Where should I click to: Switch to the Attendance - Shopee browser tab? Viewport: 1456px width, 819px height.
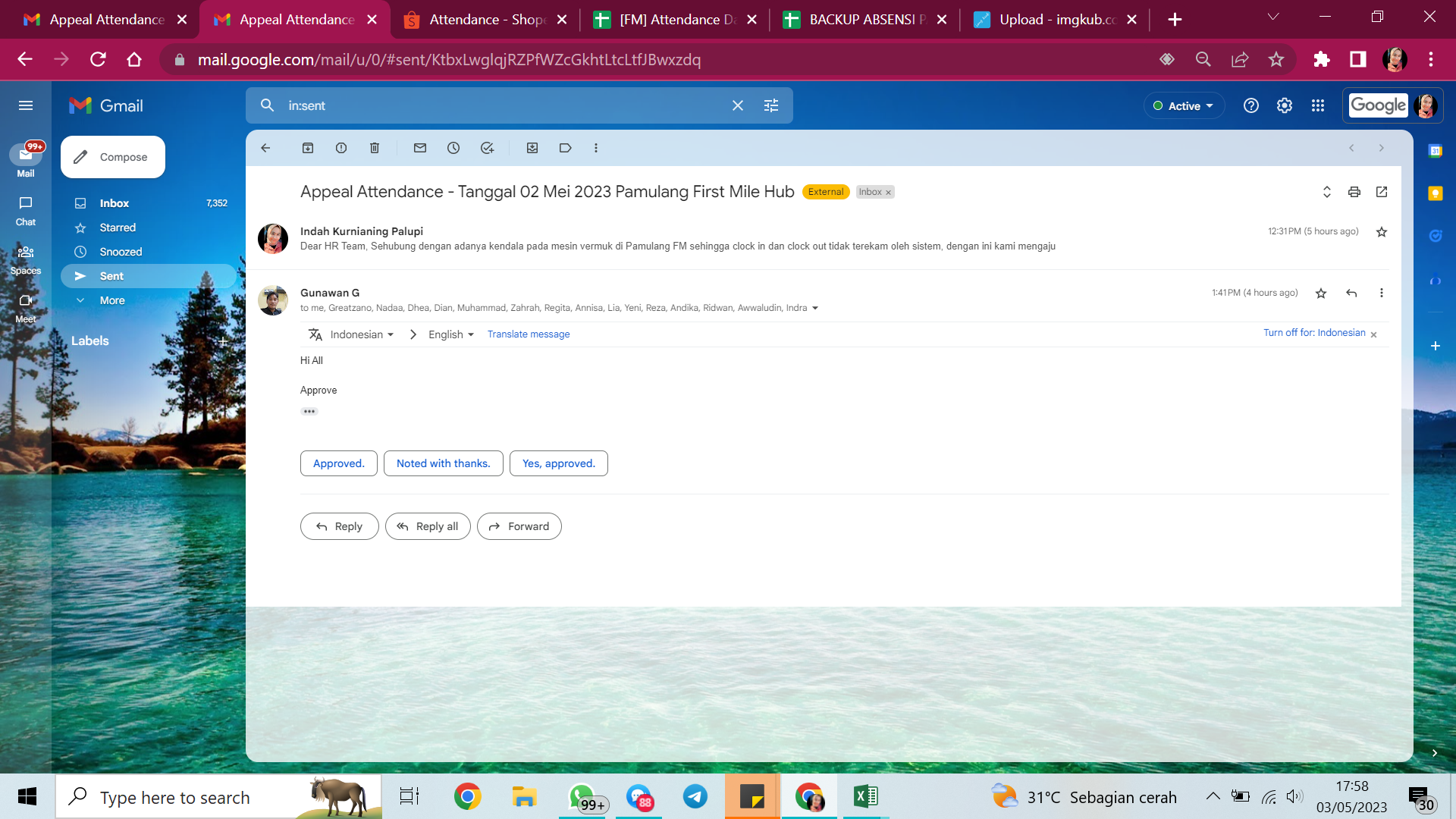[x=485, y=20]
